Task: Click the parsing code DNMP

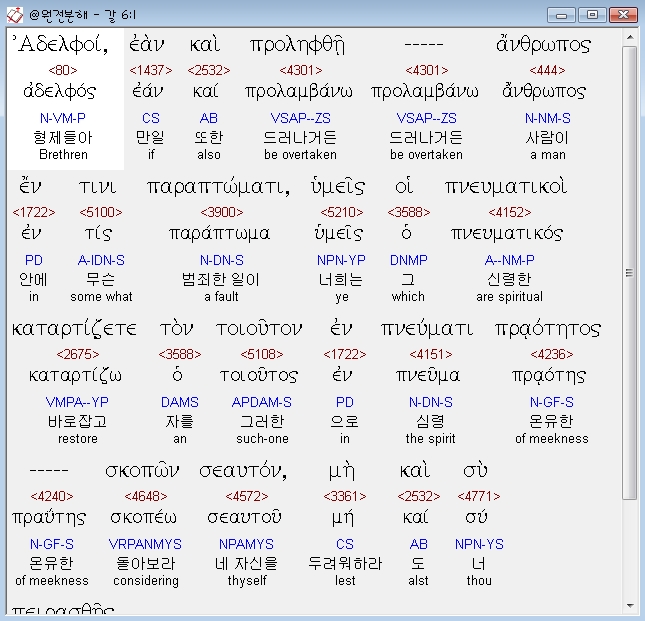Action: (408, 260)
